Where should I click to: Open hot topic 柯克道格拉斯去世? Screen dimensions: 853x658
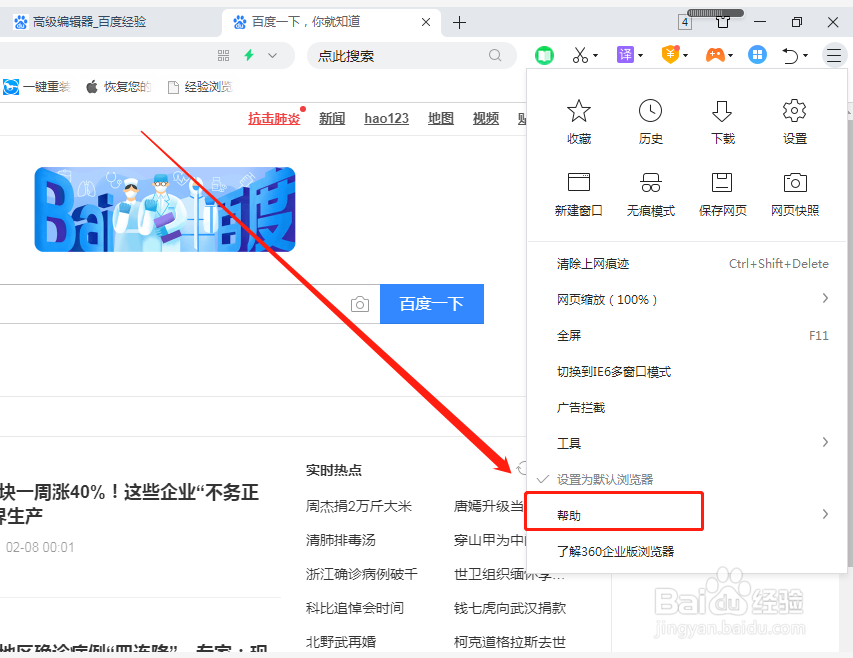click(x=510, y=642)
